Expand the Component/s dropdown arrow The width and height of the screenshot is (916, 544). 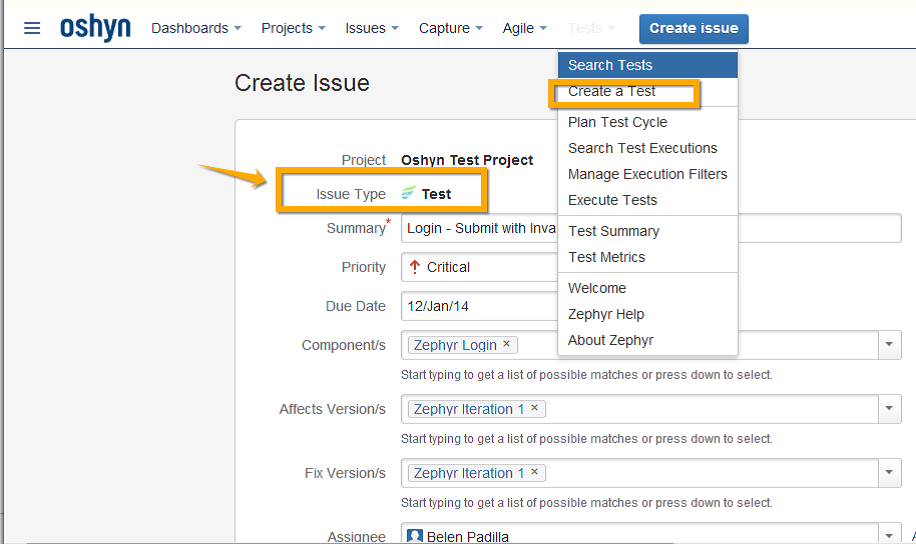pos(889,345)
